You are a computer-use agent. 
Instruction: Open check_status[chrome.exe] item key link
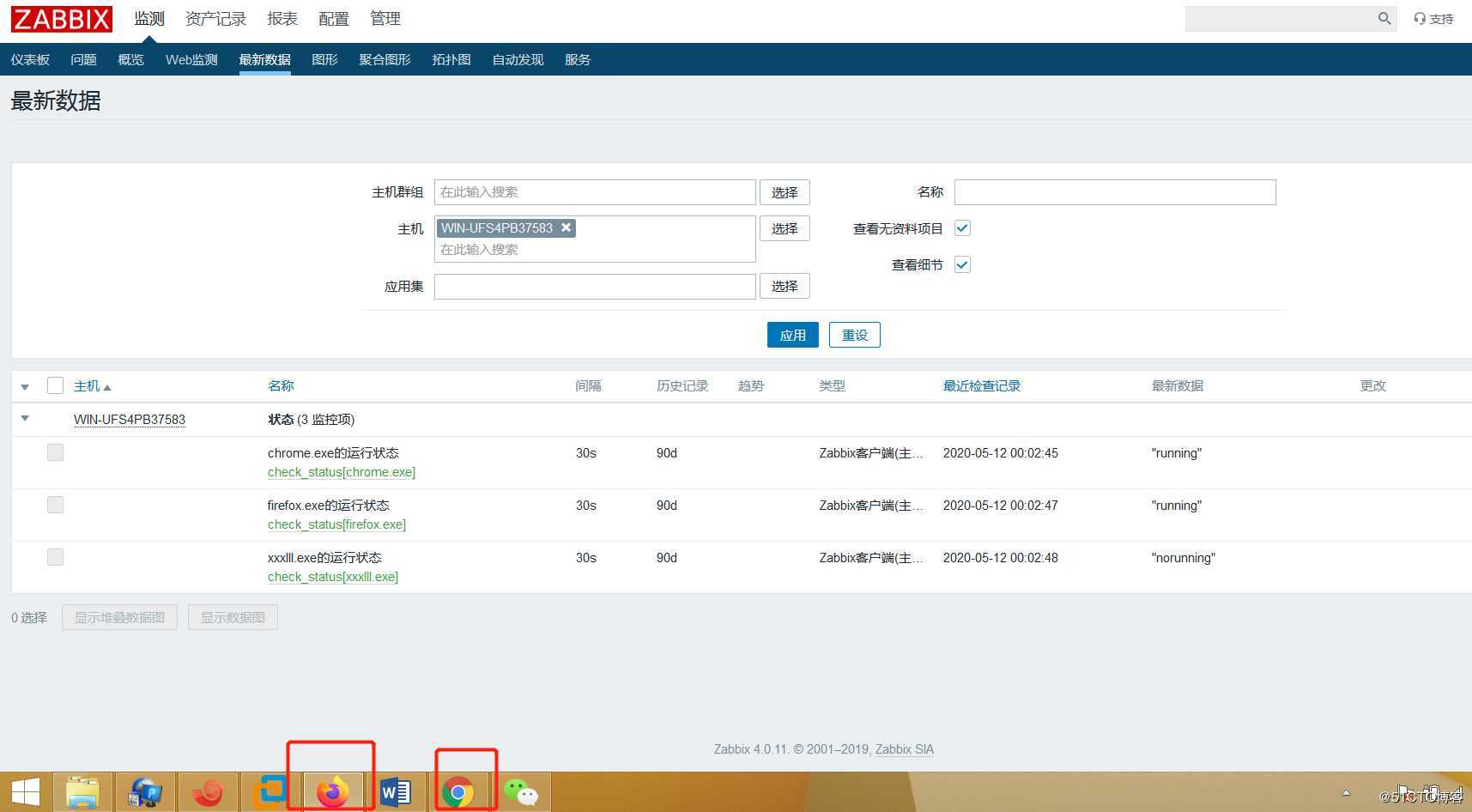click(342, 472)
